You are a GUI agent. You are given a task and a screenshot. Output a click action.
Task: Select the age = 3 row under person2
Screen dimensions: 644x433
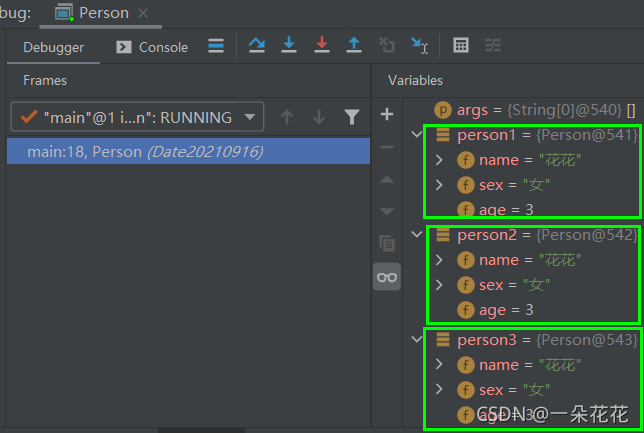click(495, 310)
